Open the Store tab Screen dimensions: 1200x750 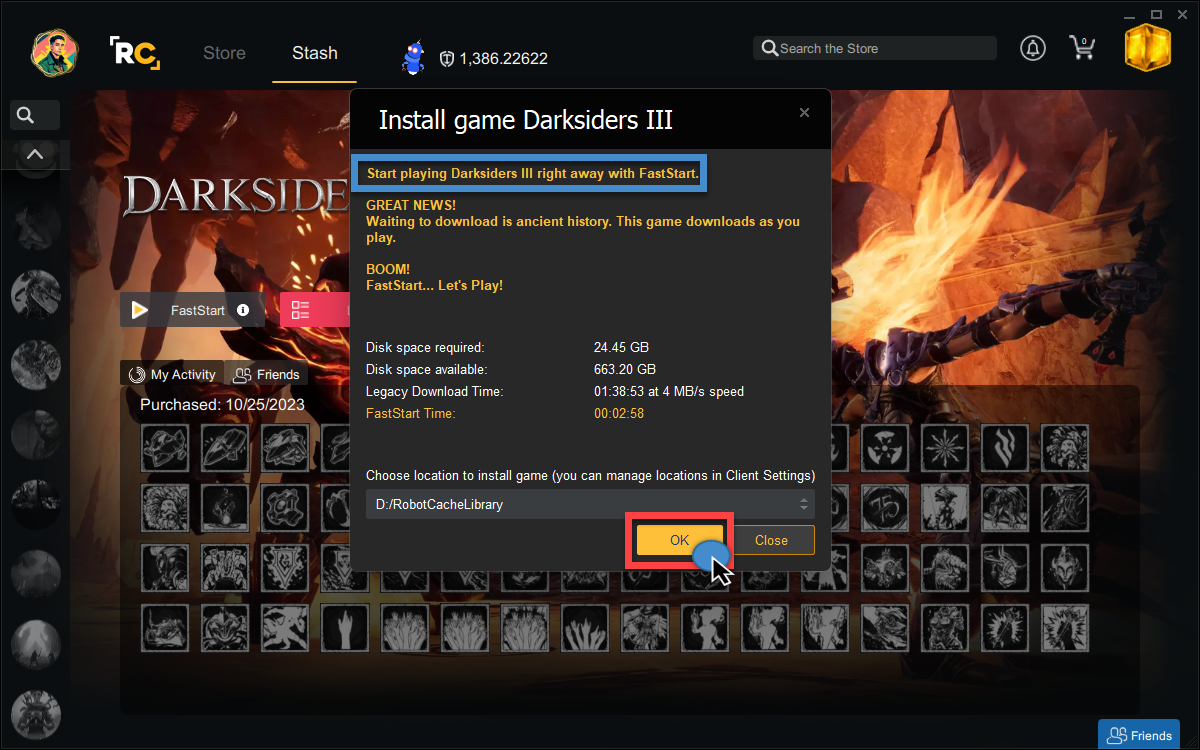(x=224, y=53)
